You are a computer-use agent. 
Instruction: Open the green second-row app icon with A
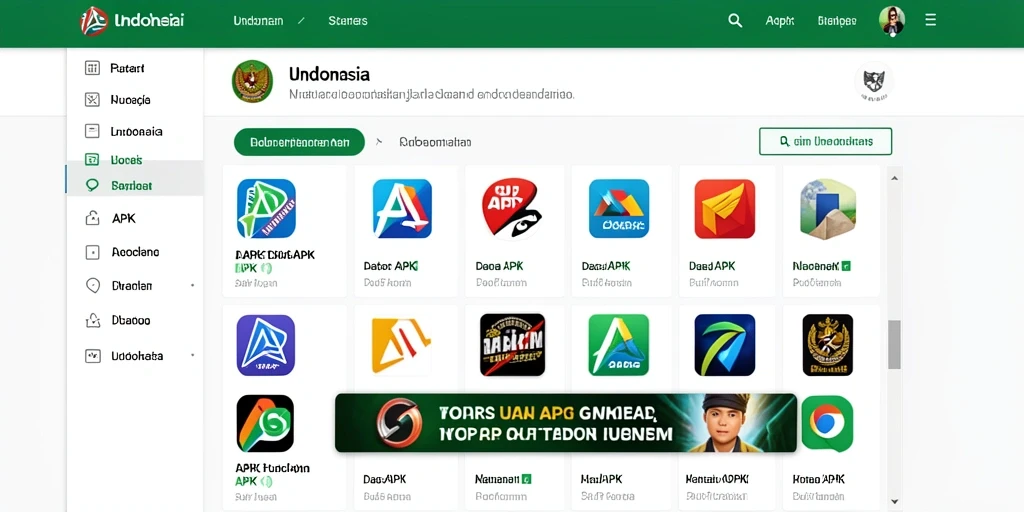tap(618, 345)
